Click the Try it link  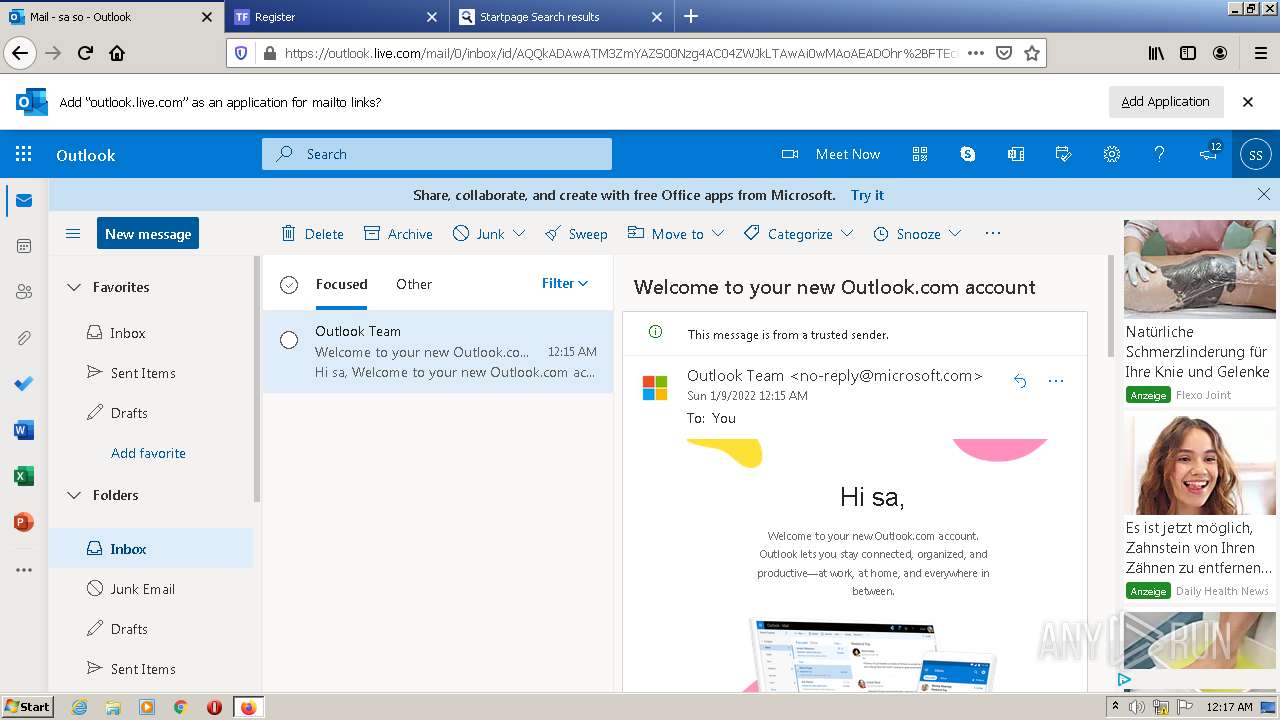point(867,195)
